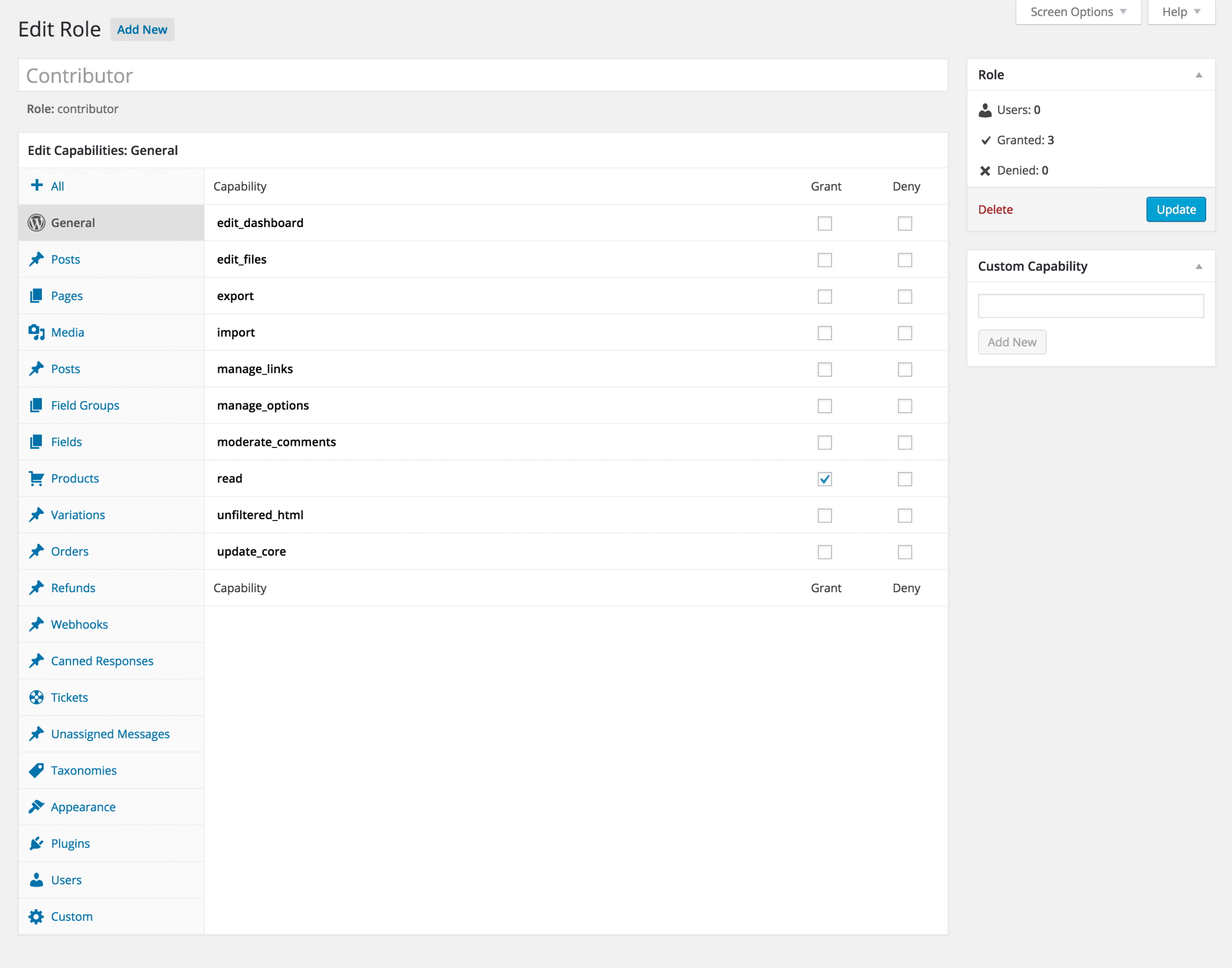Click the shopping cart icon for Products

[36, 478]
